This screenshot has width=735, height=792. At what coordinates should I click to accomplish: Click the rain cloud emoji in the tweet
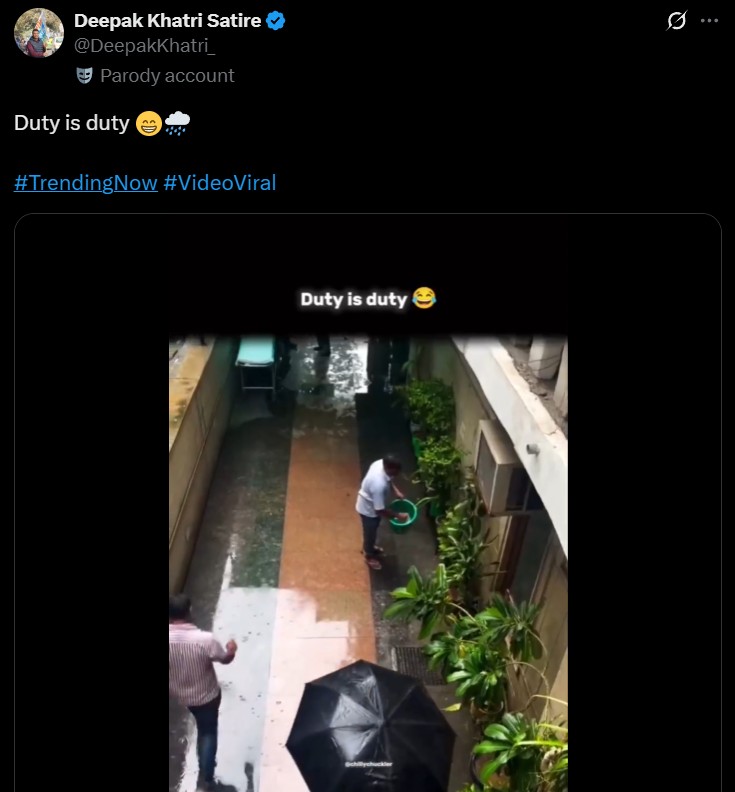[x=177, y=123]
